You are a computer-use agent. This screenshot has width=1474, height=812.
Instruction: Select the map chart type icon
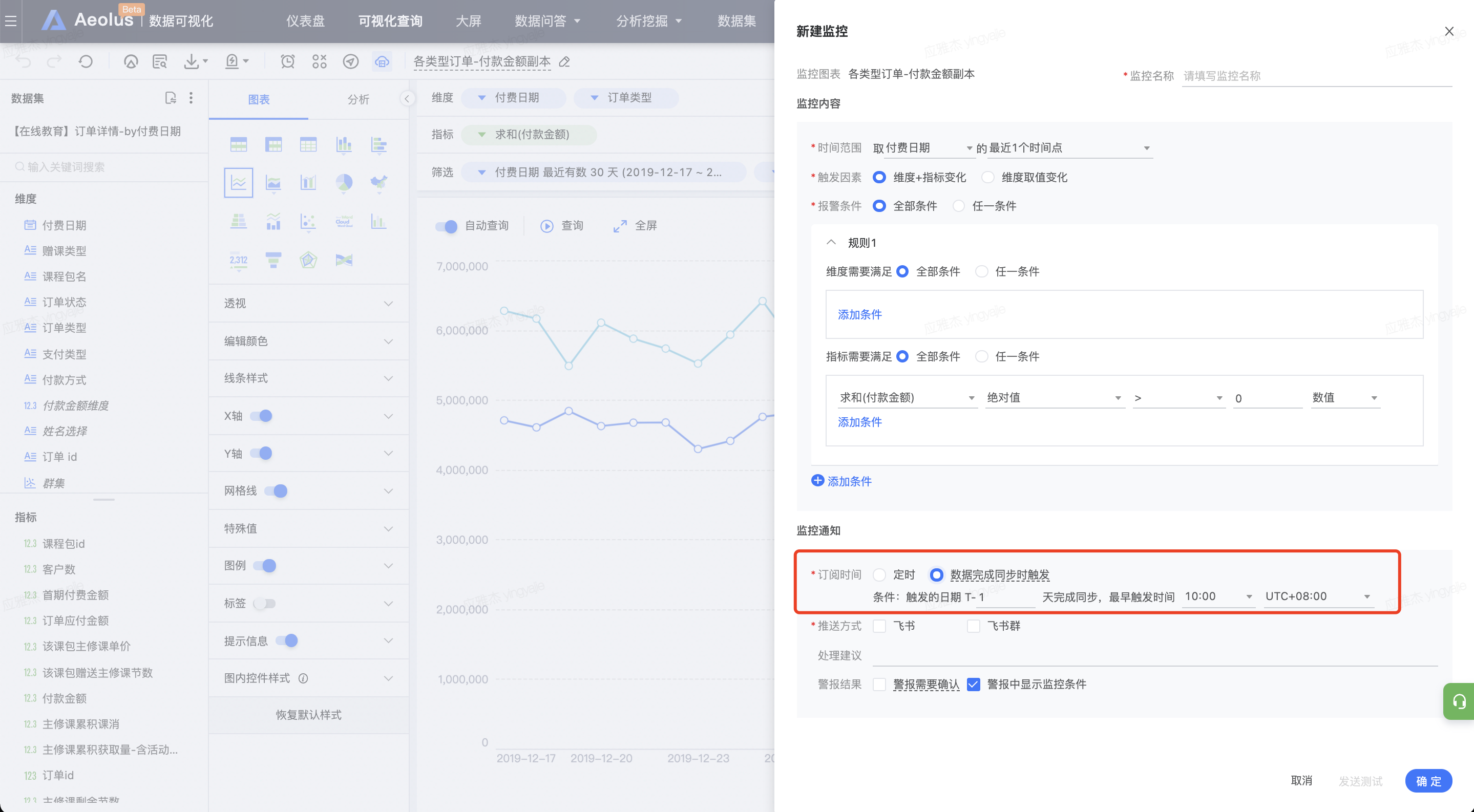(x=379, y=183)
